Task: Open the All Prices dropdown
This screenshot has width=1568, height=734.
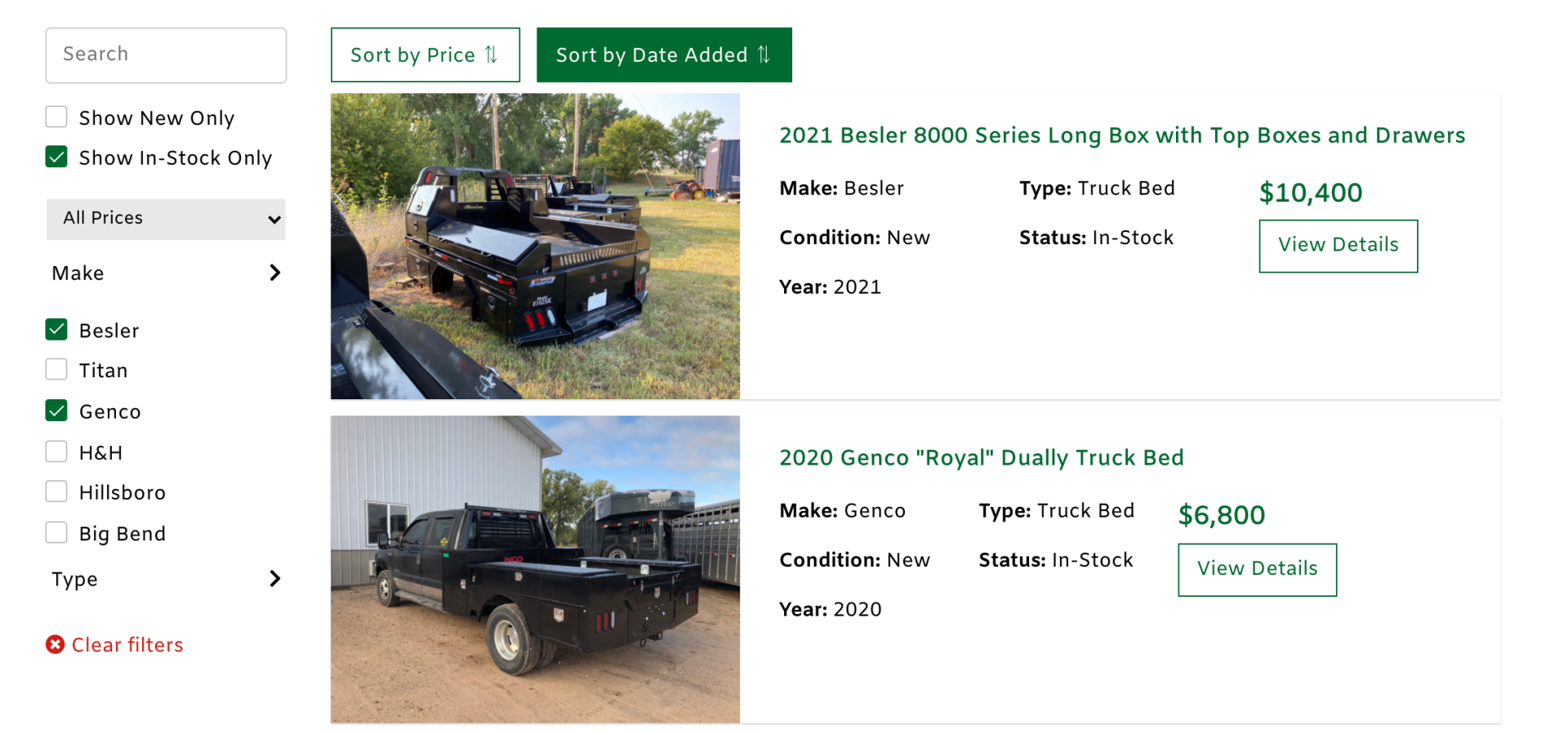Action: coord(166,219)
